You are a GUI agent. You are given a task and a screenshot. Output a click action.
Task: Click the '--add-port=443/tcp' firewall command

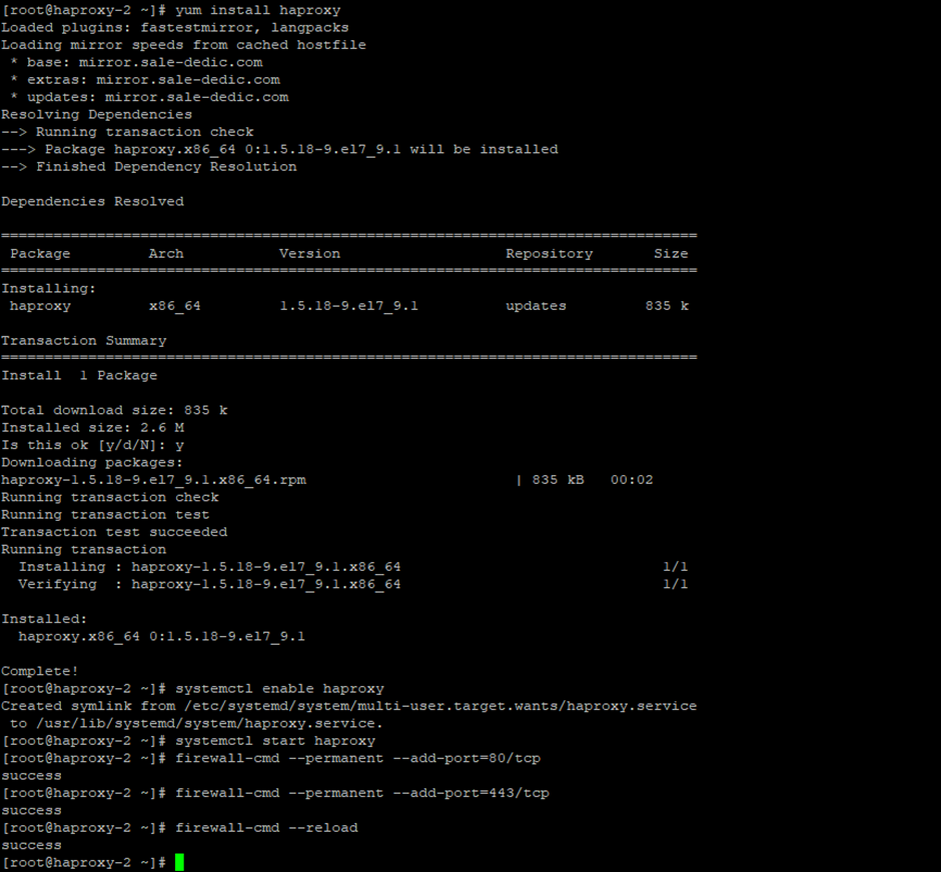pos(362,793)
